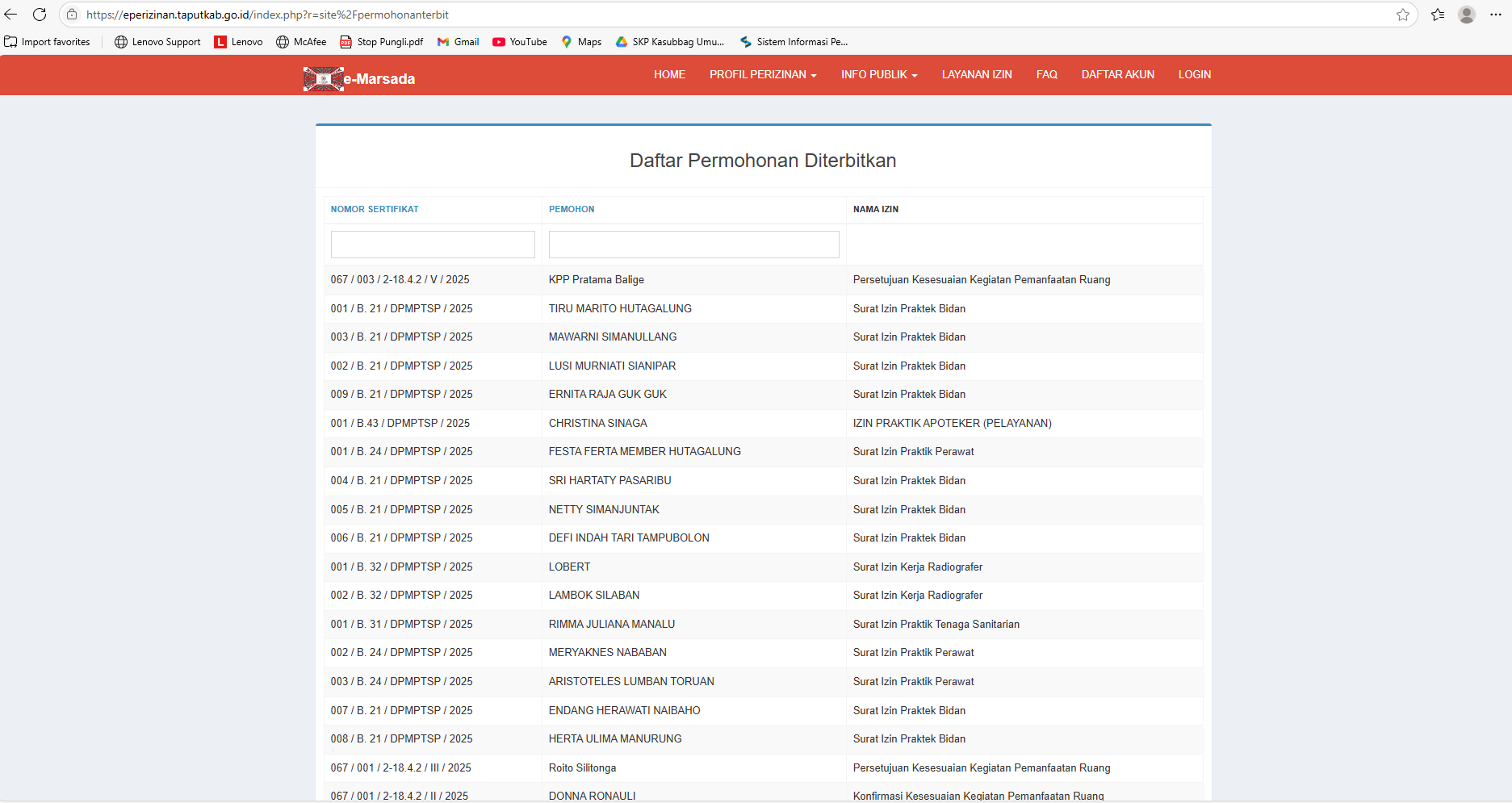This screenshot has width=1512, height=803.
Task: Go to LAYANAN IZIN menu
Action: pos(977,74)
